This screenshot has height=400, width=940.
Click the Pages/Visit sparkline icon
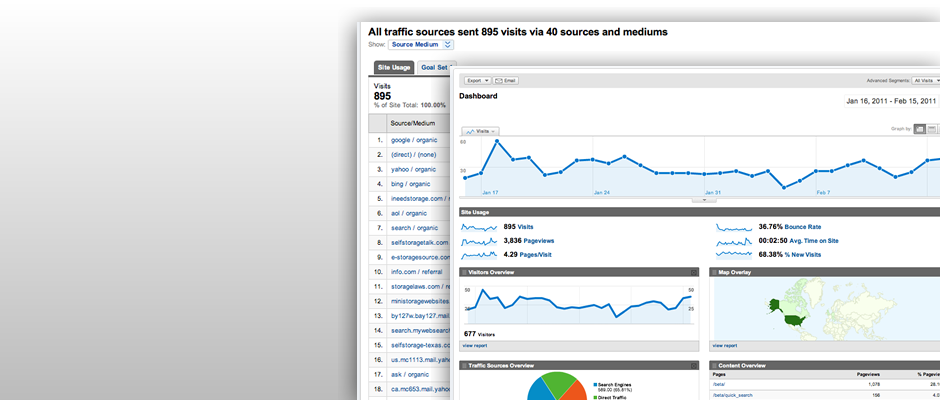(479, 255)
